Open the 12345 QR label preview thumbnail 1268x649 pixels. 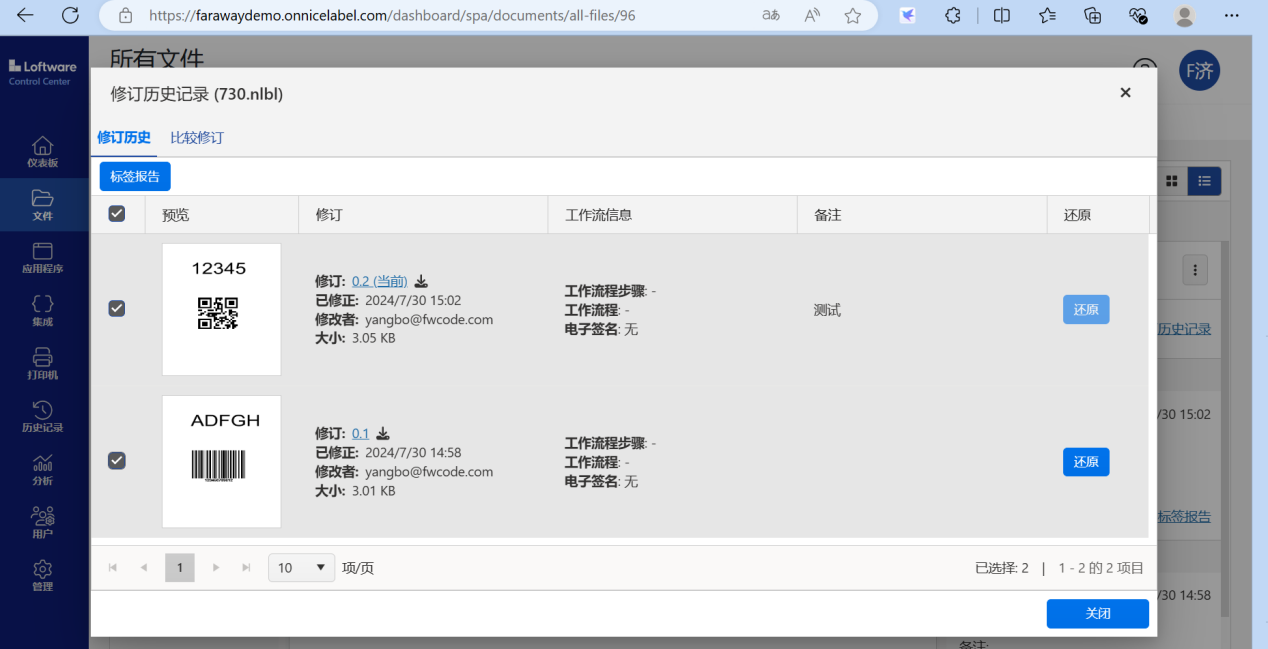click(x=221, y=309)
